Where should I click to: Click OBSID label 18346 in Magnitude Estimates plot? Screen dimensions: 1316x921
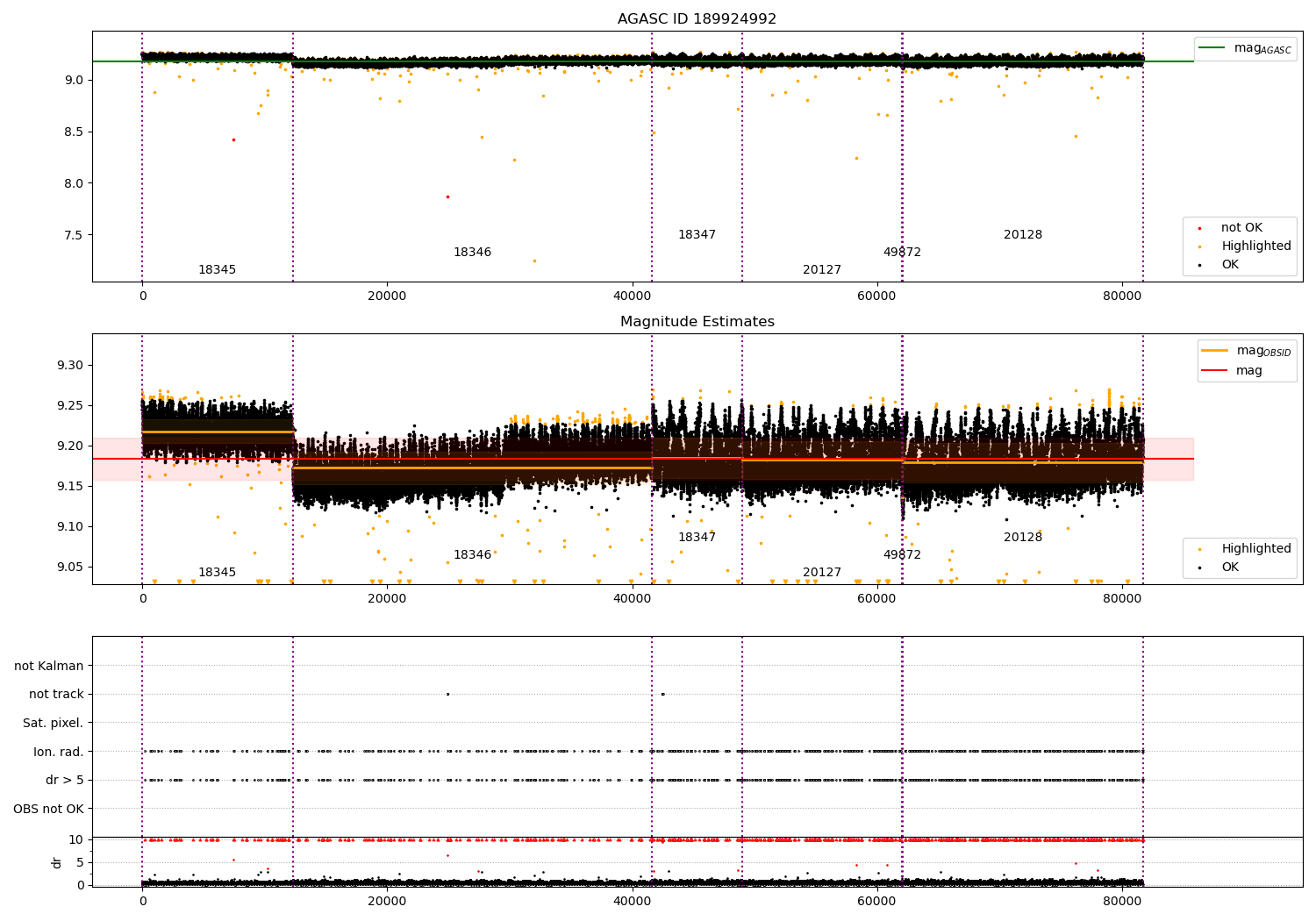[x=472, y=555]
